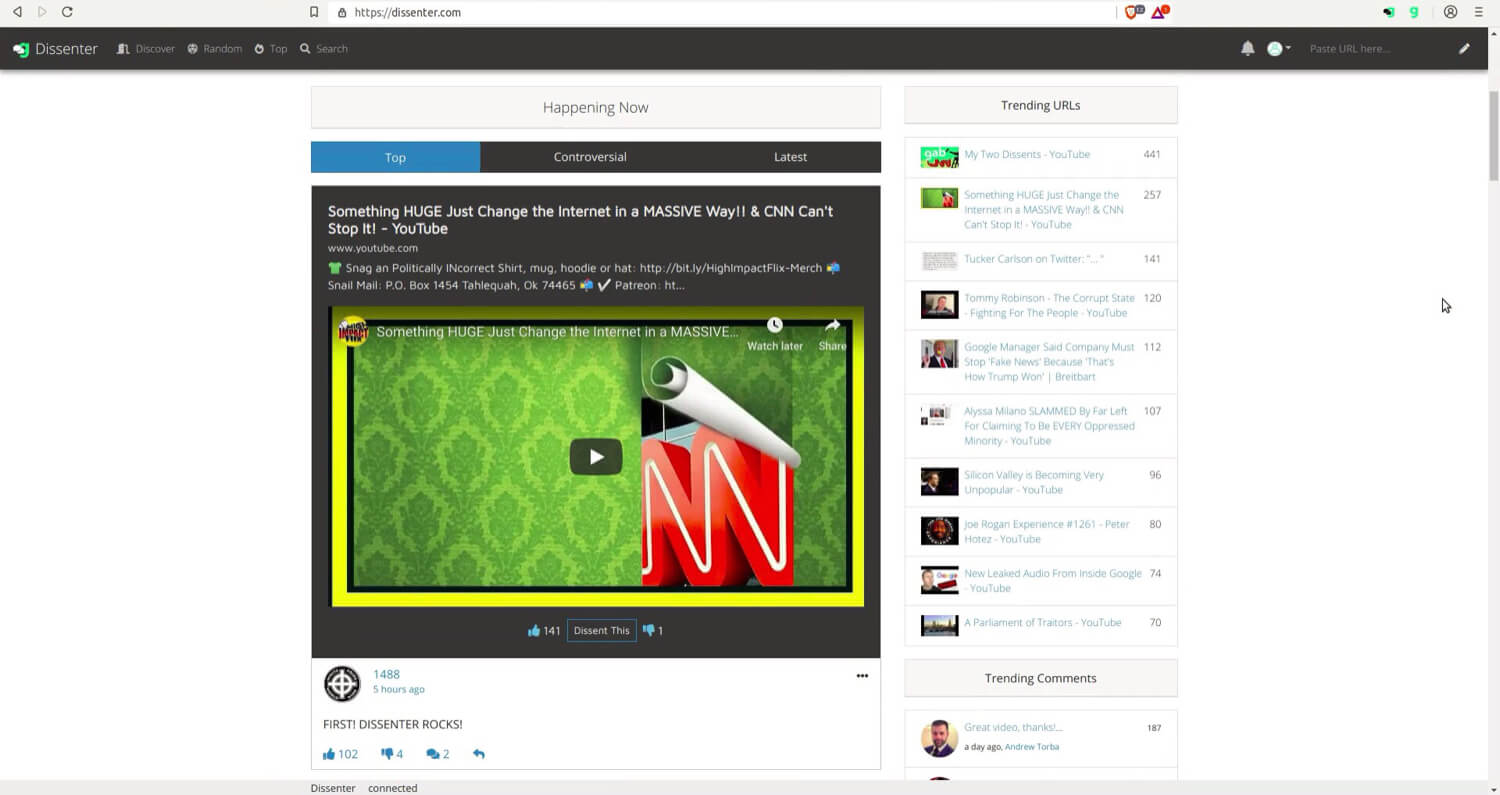Open the Discover page
The width and height of the screenshot is (1500, 795).
point(146,48)
